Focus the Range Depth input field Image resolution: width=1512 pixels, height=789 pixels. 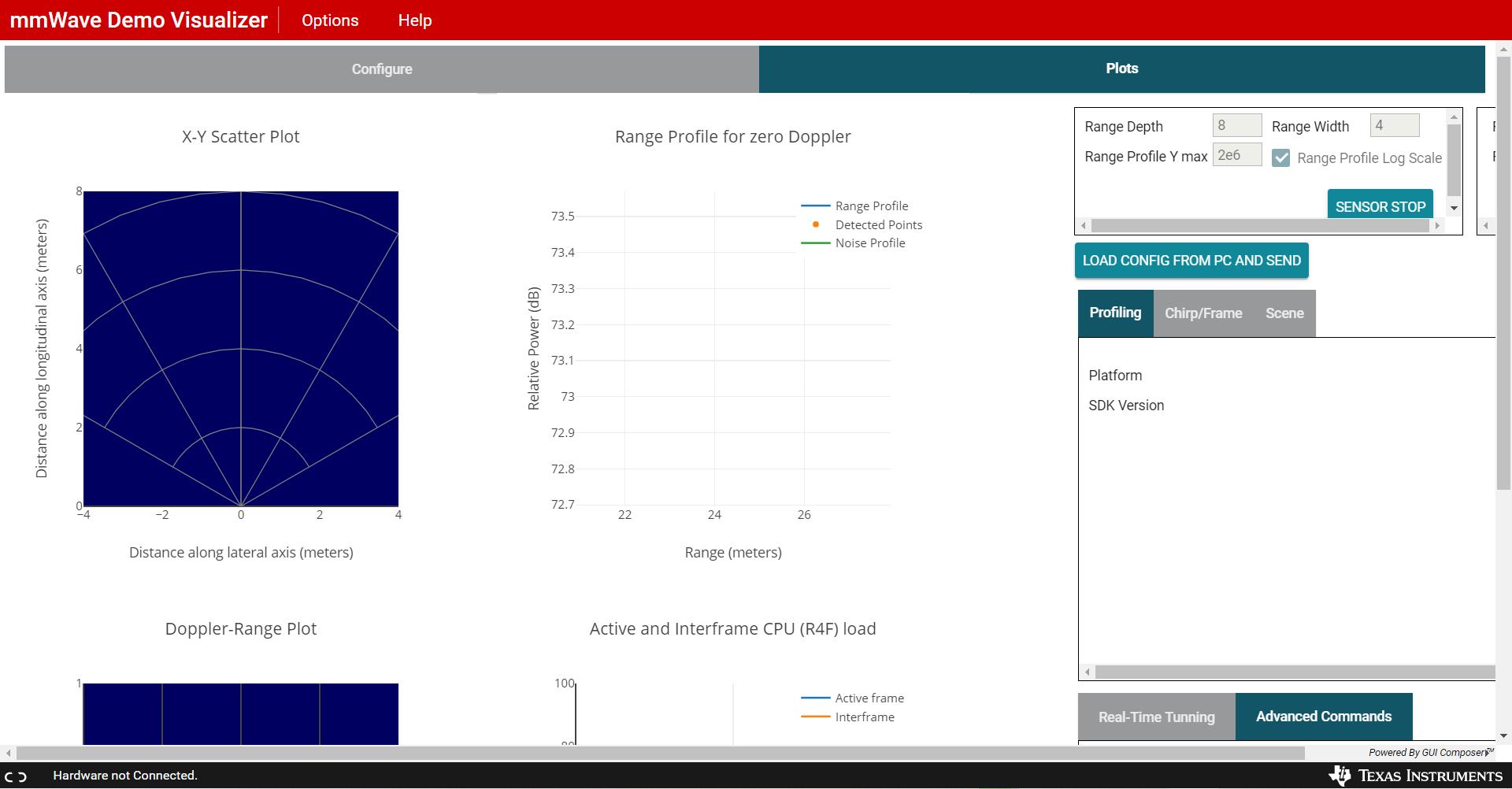pos(1237,125)
